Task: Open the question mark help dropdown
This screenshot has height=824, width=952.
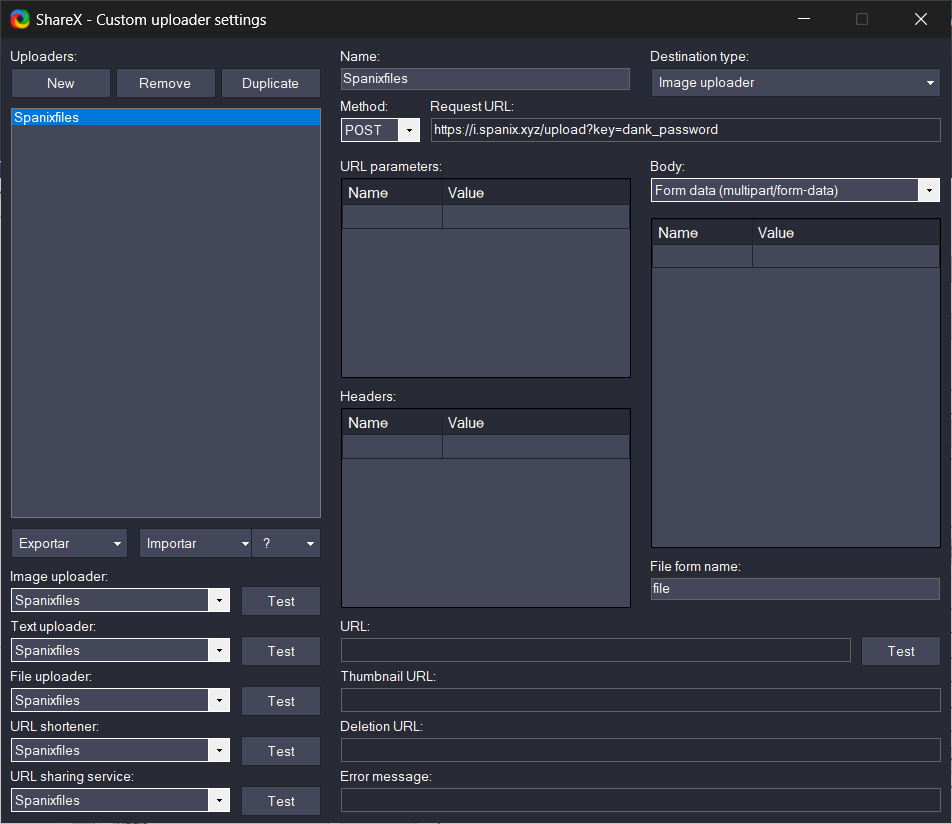Action: click(286, 543)
